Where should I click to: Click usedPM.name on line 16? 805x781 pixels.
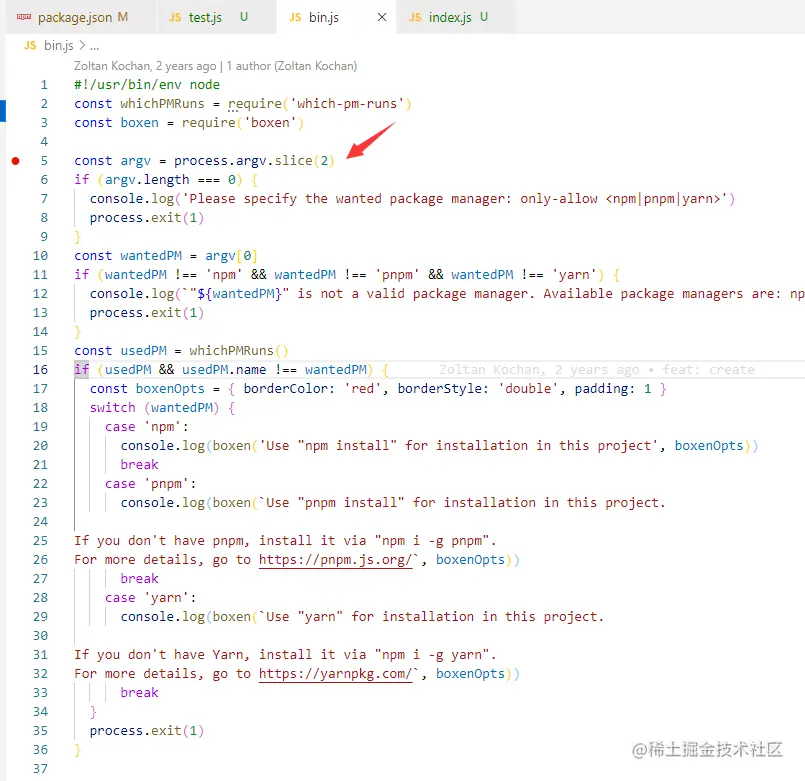(x=224, y=370)
